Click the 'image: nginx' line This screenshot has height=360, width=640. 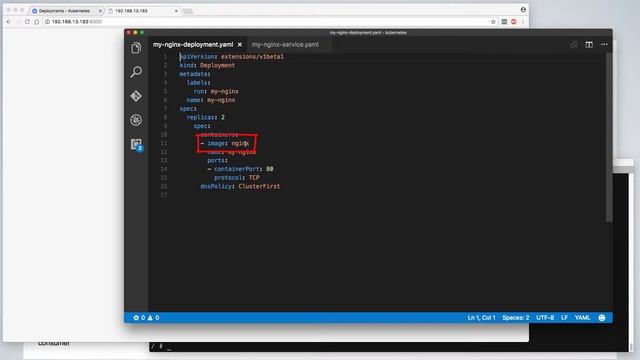pos(225,143)
